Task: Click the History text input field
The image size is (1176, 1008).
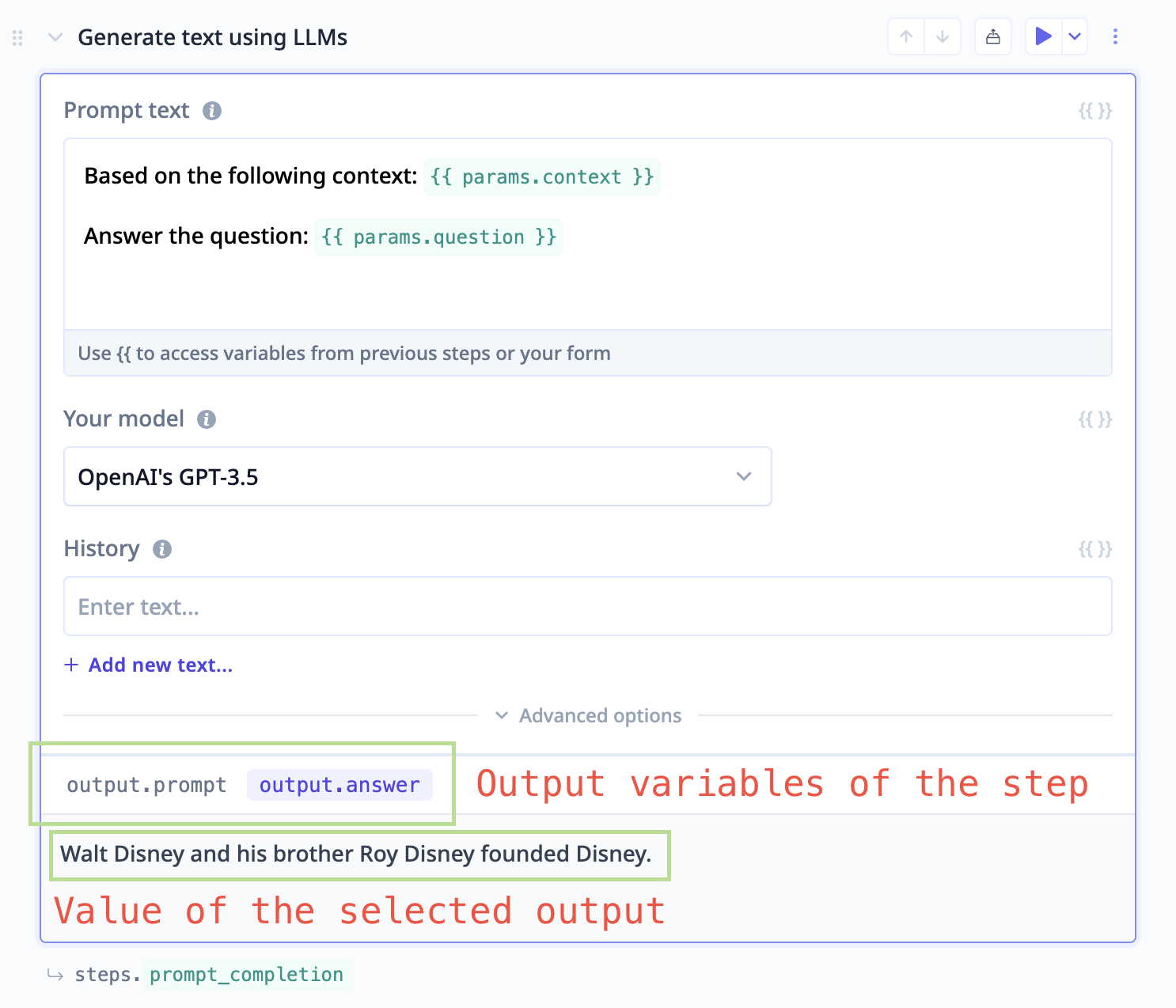Action: click(x=588, y=606)
